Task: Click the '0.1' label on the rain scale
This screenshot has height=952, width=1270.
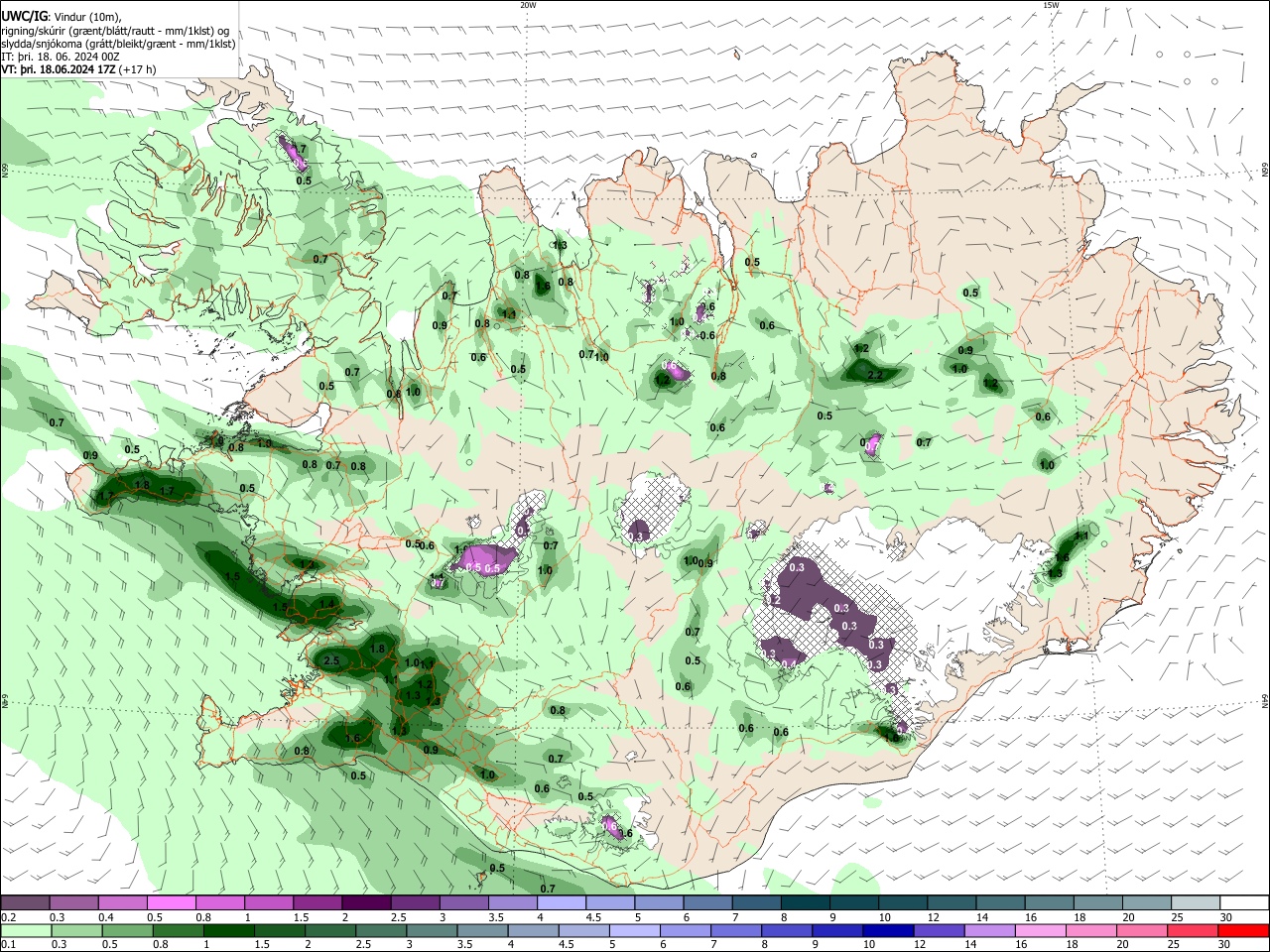Action: pos(8,944)
